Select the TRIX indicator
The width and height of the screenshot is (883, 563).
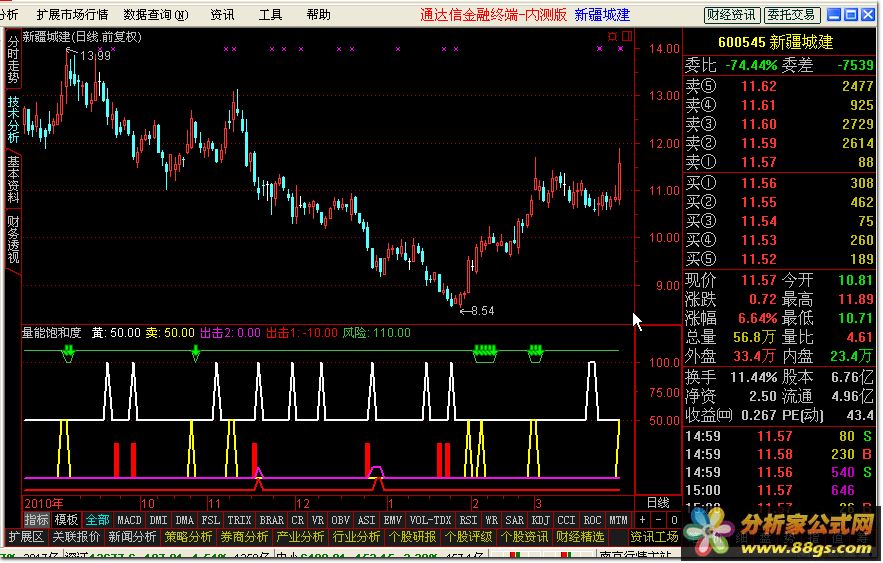239,520
